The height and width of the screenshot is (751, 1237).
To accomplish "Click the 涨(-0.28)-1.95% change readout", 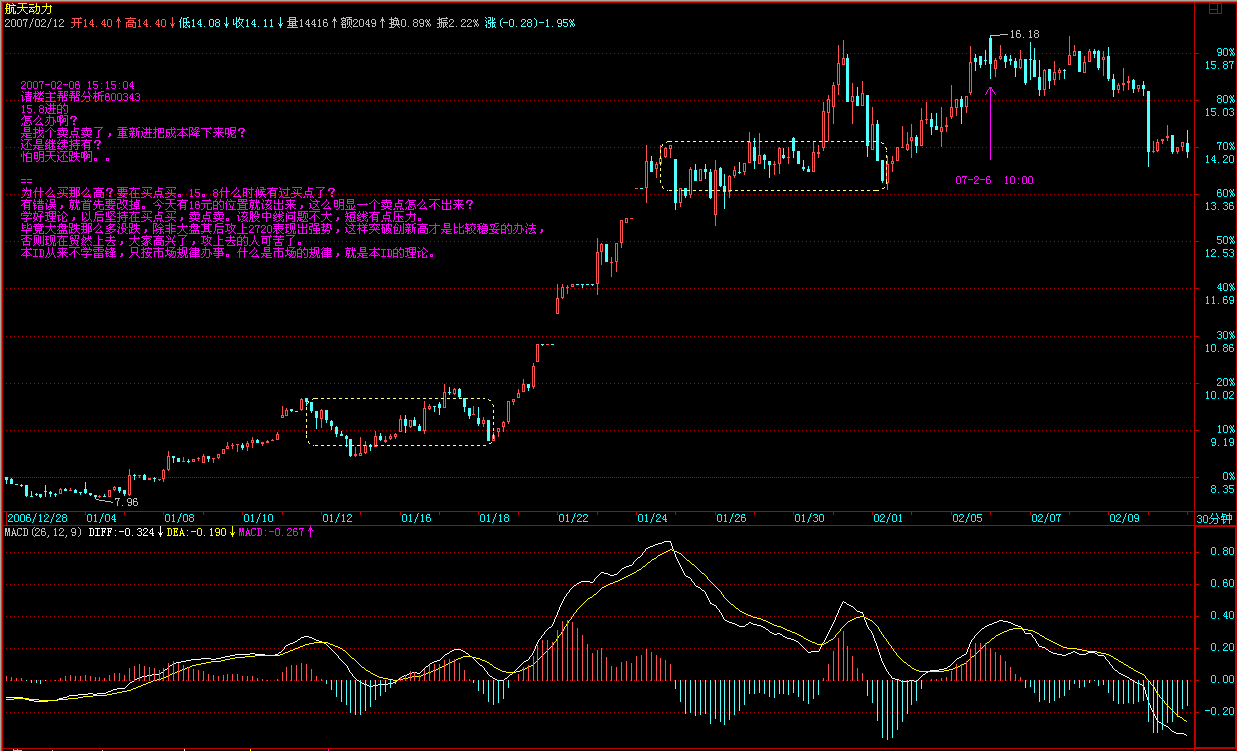I will [530, 22].
